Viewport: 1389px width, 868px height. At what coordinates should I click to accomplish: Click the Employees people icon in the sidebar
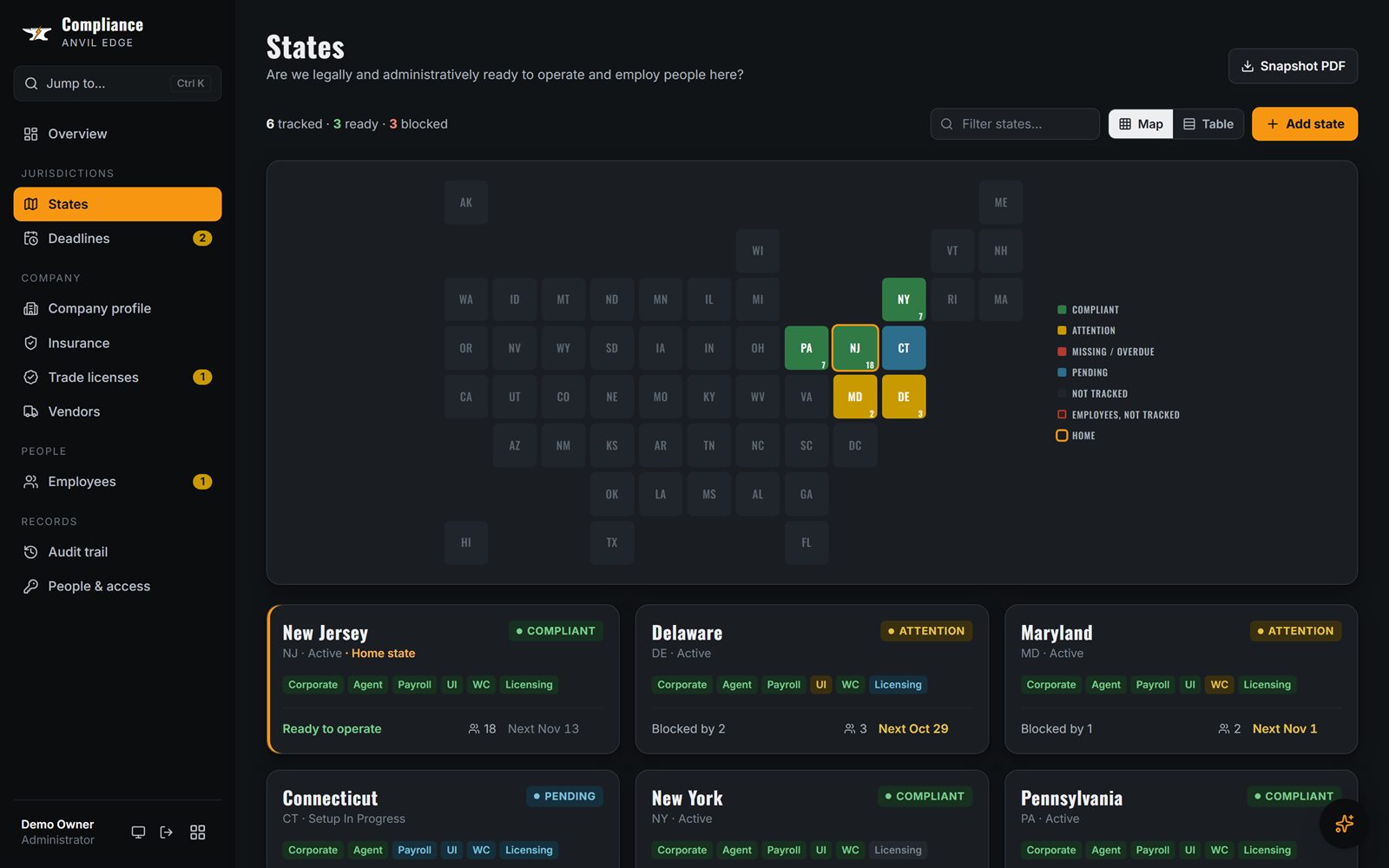point(31,482)
